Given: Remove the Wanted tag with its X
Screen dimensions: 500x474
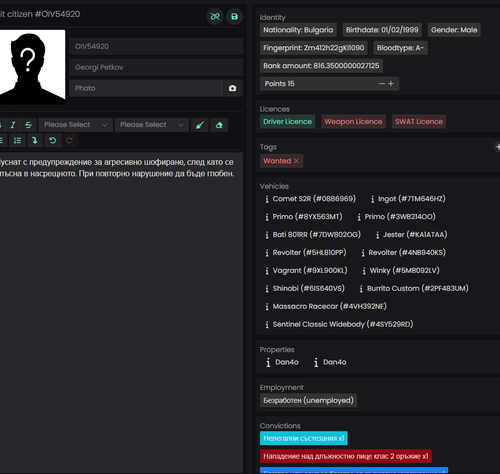Looking at the screenshot, I should (x=296, y=161).
